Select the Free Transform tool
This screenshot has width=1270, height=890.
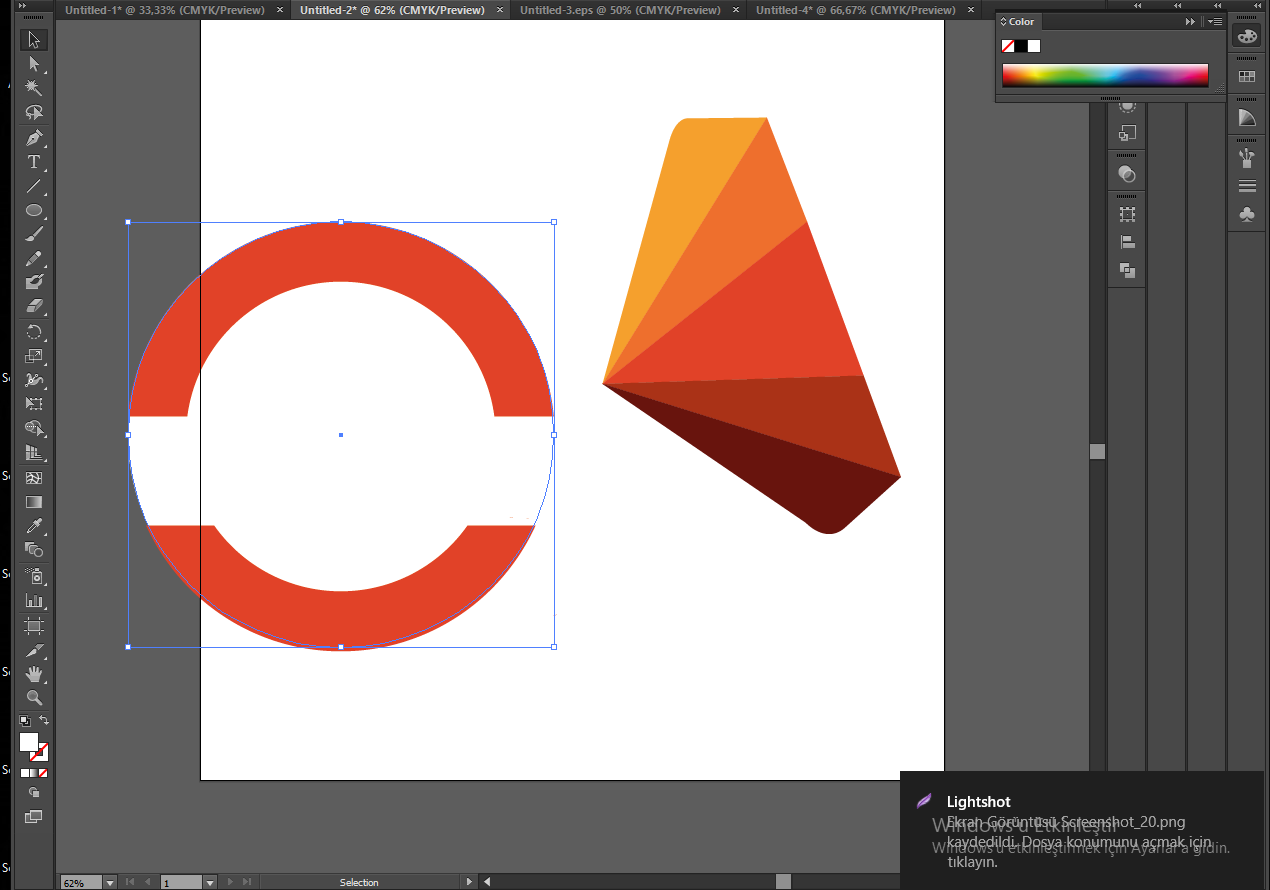click(x=34, y=404)
